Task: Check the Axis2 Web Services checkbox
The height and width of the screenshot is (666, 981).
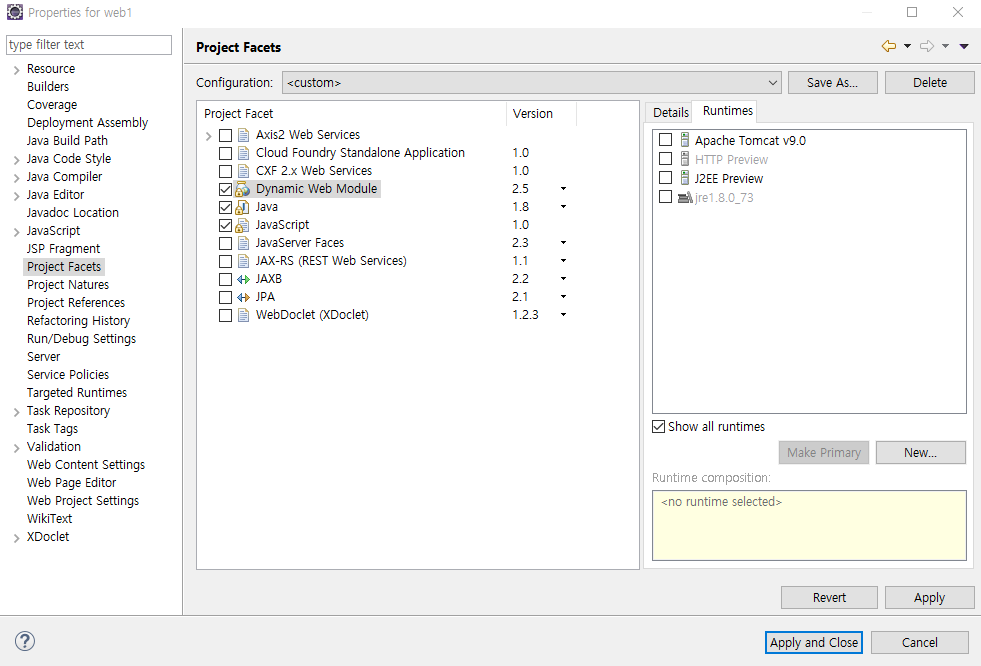Action: click(x=225, y=135)
